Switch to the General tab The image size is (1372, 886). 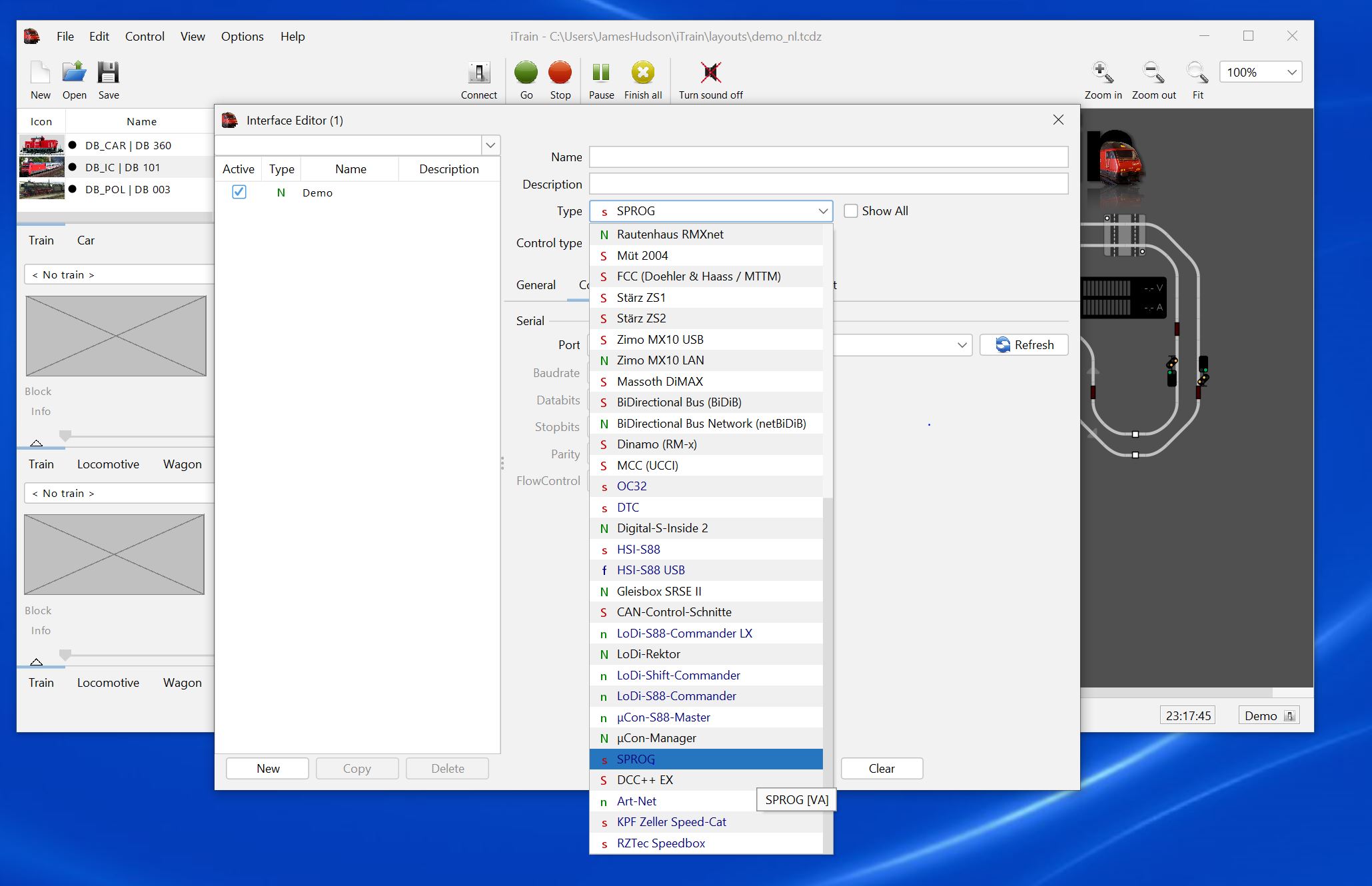[536, 284]
